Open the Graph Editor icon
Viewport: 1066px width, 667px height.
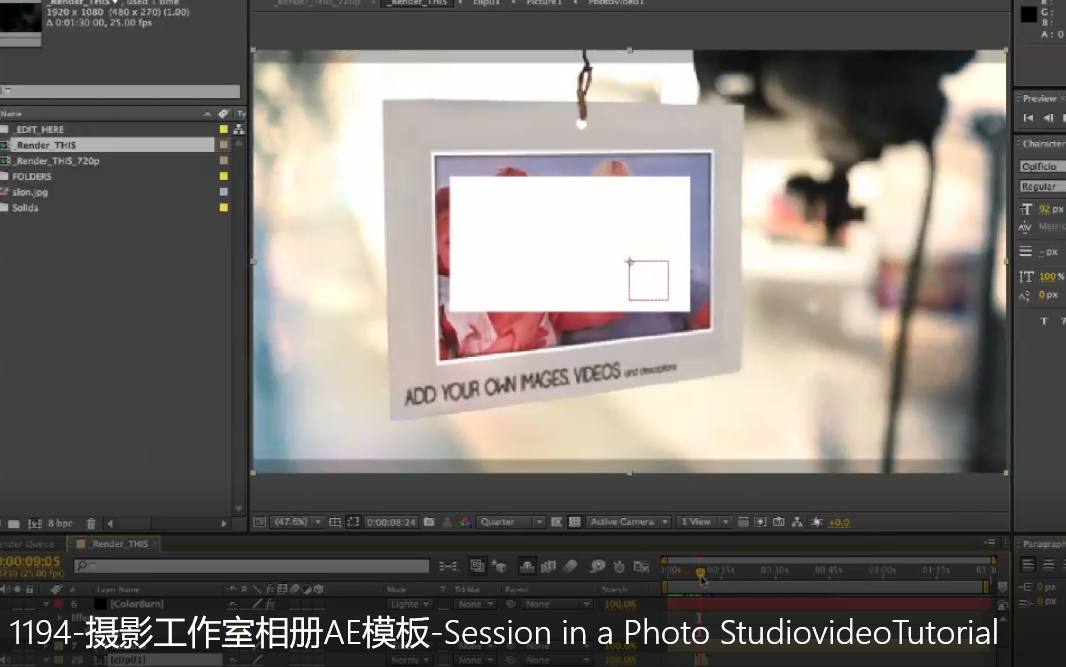[x=641, y=566]
